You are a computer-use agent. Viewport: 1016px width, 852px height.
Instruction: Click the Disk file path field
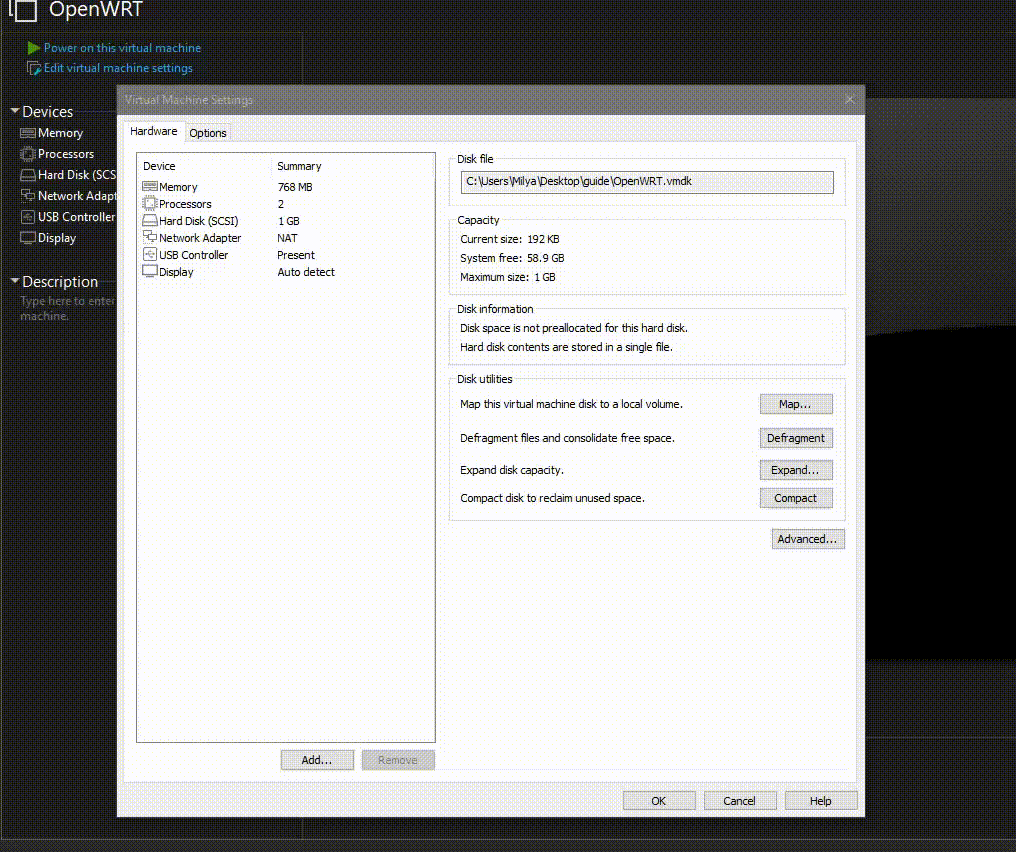tap(647, 182)
